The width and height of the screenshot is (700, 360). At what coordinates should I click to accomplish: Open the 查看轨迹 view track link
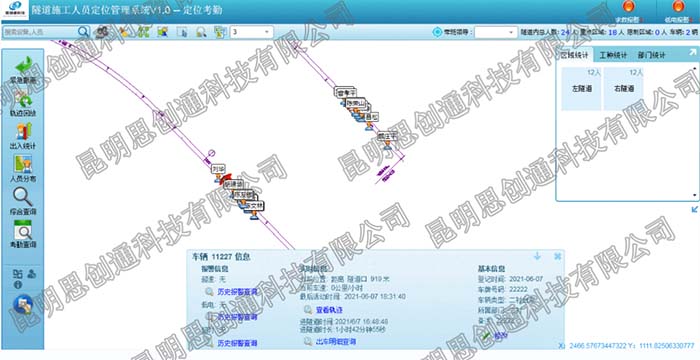[329, 310]
